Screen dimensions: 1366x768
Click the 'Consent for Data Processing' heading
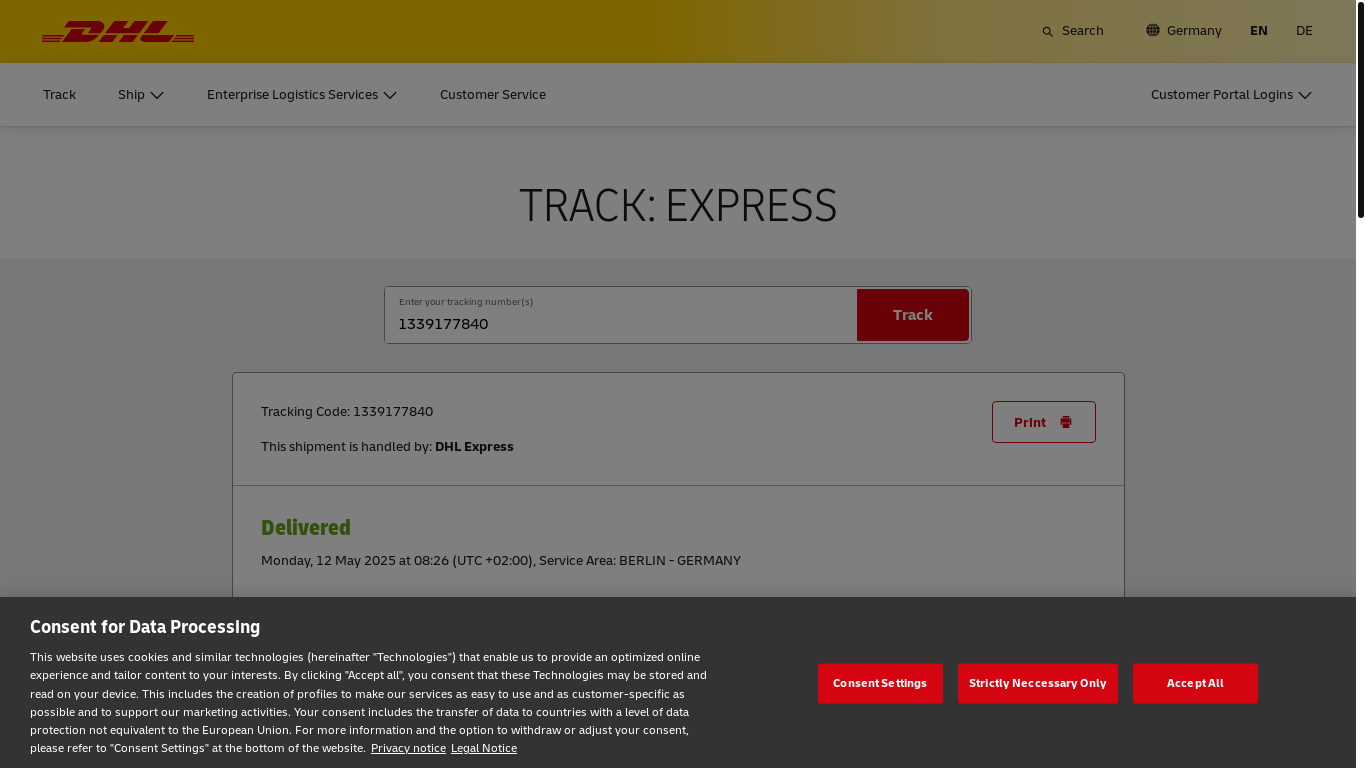[145, 627]
